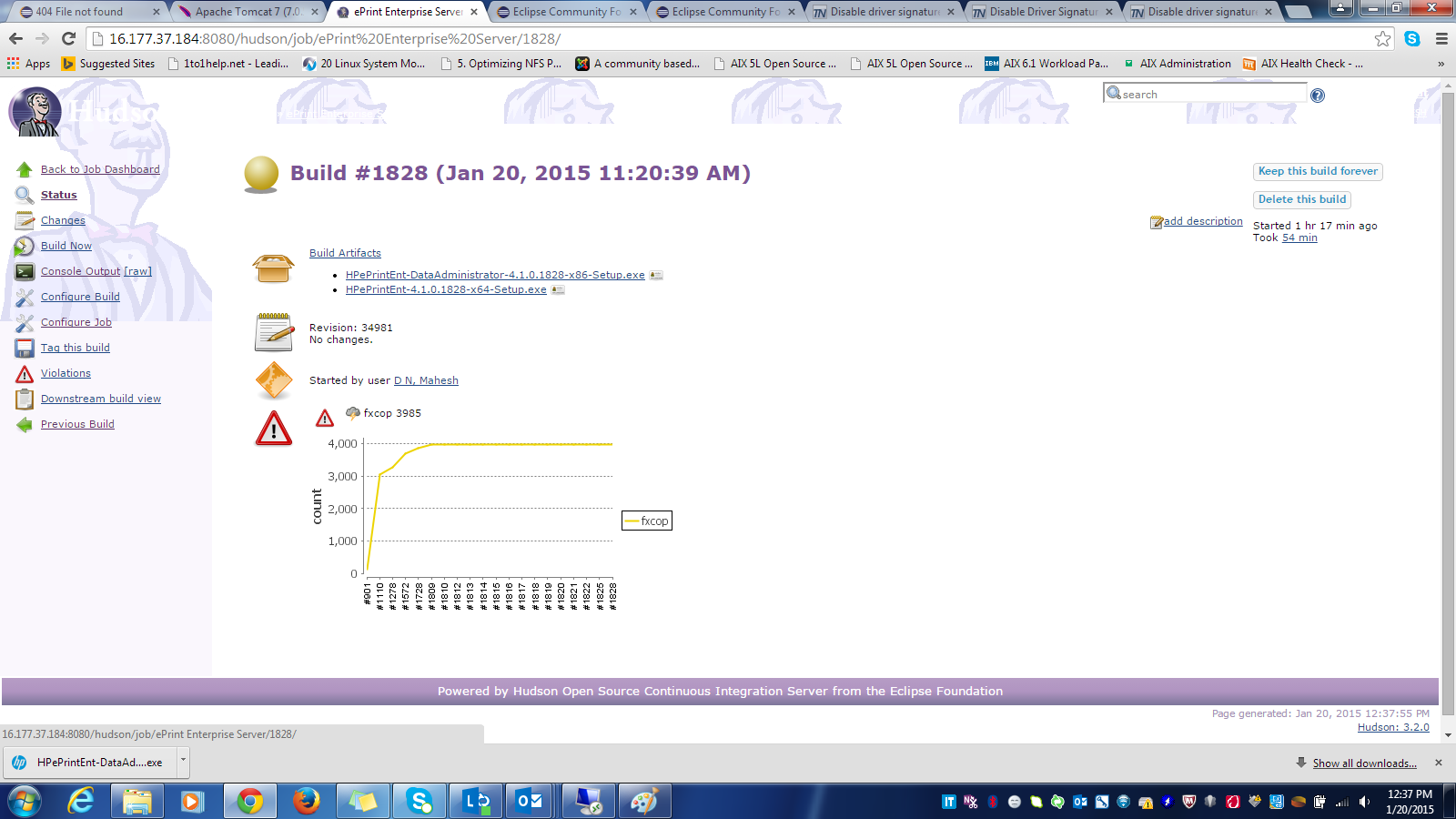Bookmark the page with the star icon

[1382, 39]
